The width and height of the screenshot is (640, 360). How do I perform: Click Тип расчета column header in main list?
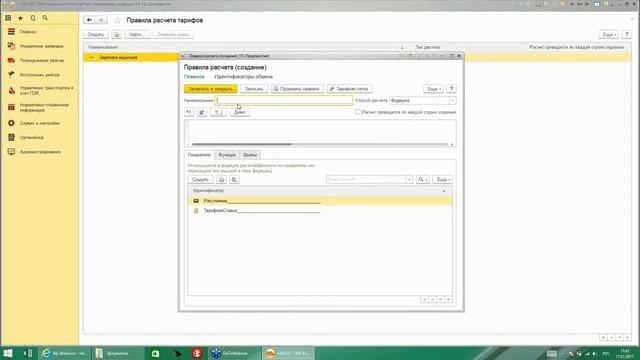pyautogui.click(x=428, y=47)
